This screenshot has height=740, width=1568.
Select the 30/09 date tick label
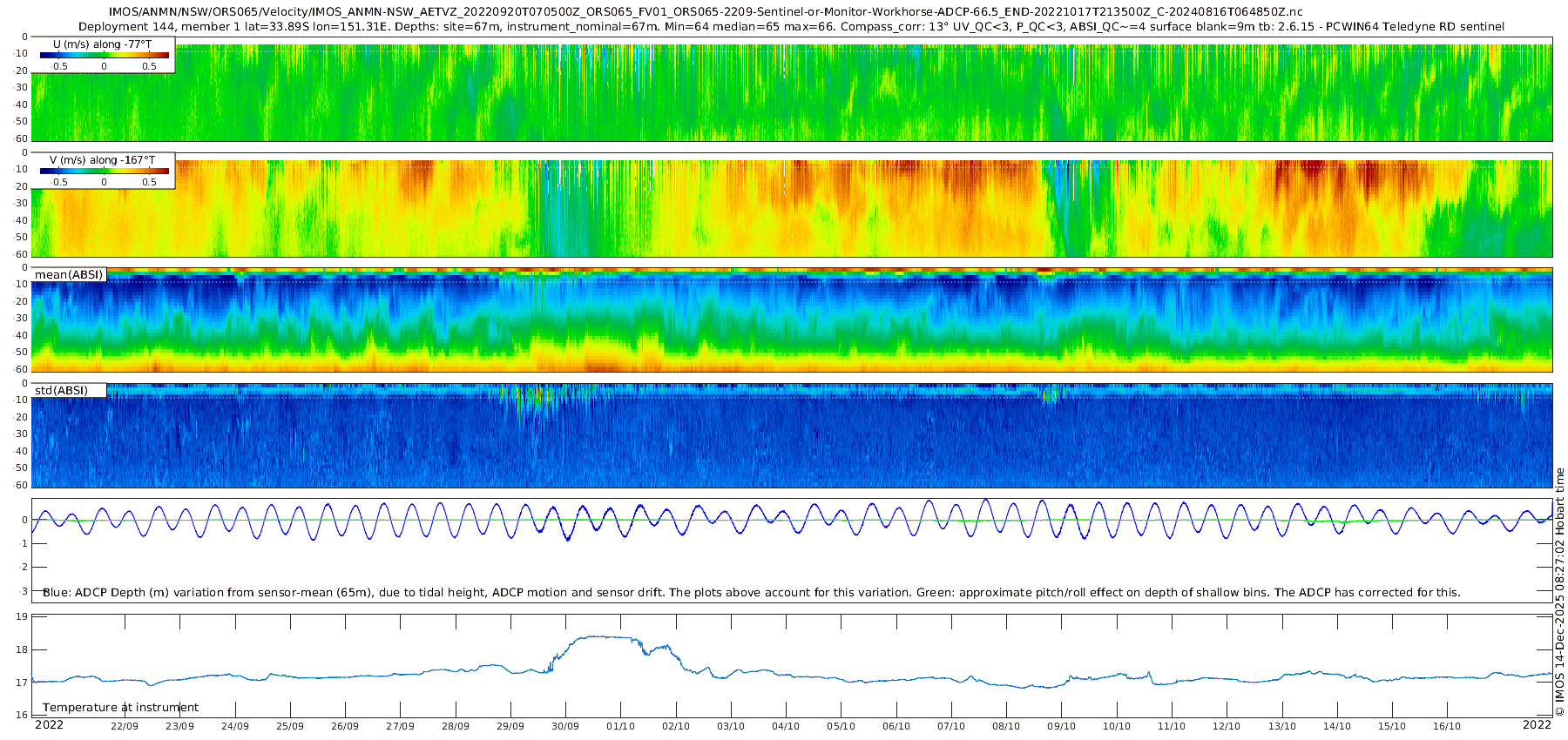(x=565, y=726)
